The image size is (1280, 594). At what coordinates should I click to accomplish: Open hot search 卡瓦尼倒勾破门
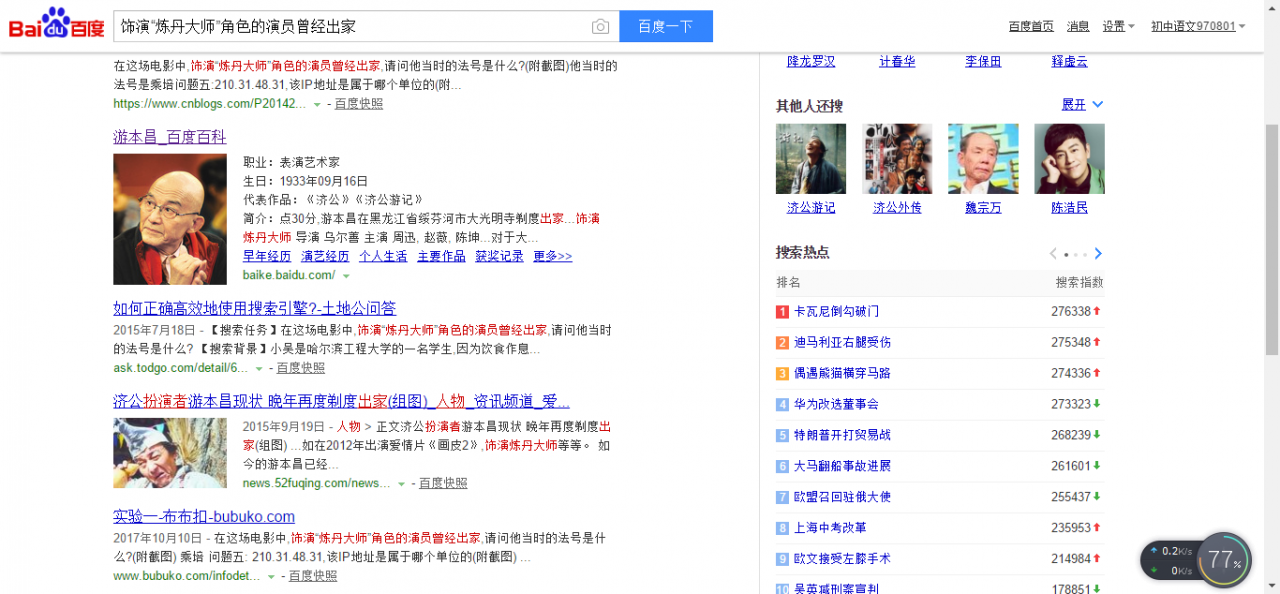point(836,312)
